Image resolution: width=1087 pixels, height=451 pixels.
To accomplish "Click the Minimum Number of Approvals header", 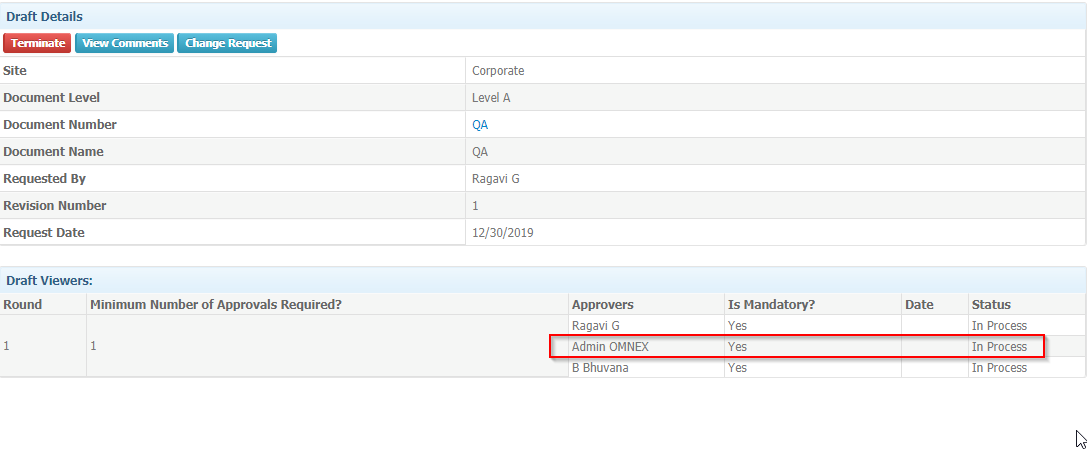I will (216, 304).
